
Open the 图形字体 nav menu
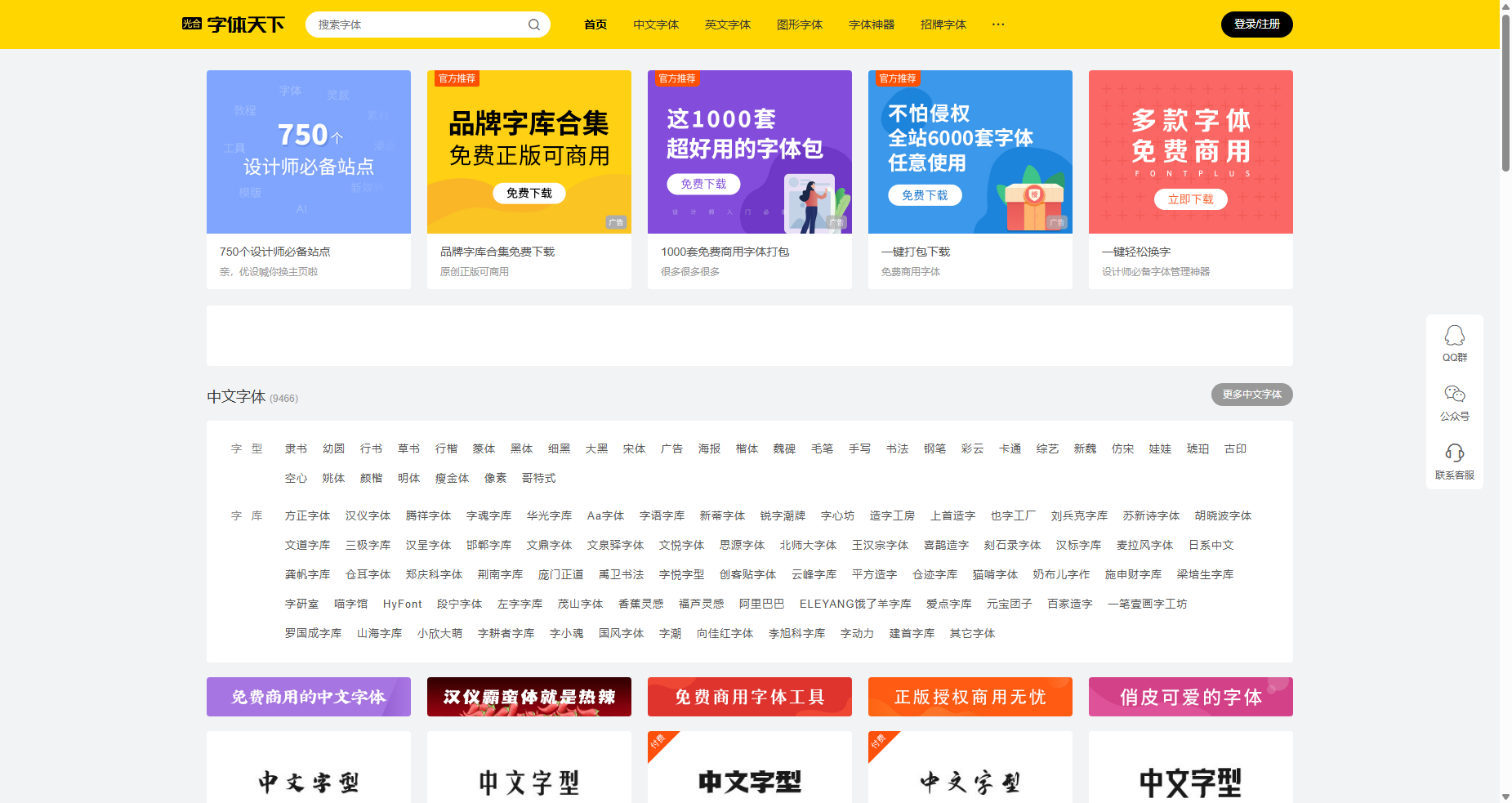click(x=800, y=25)
